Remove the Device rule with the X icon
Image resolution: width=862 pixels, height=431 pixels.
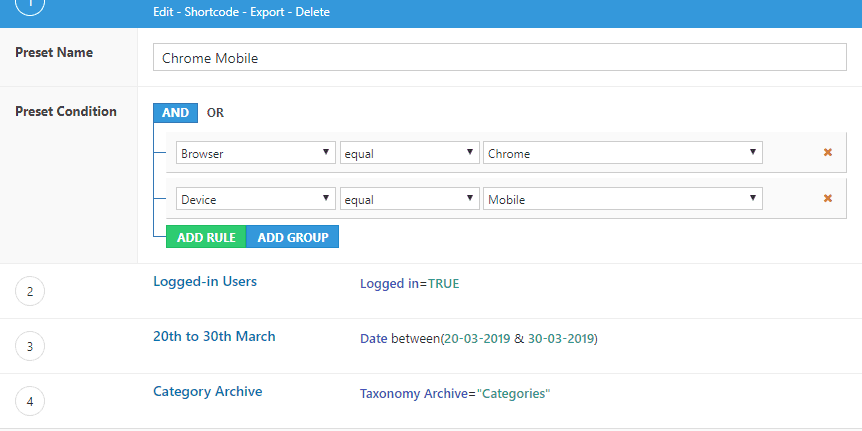pos(827,198)
